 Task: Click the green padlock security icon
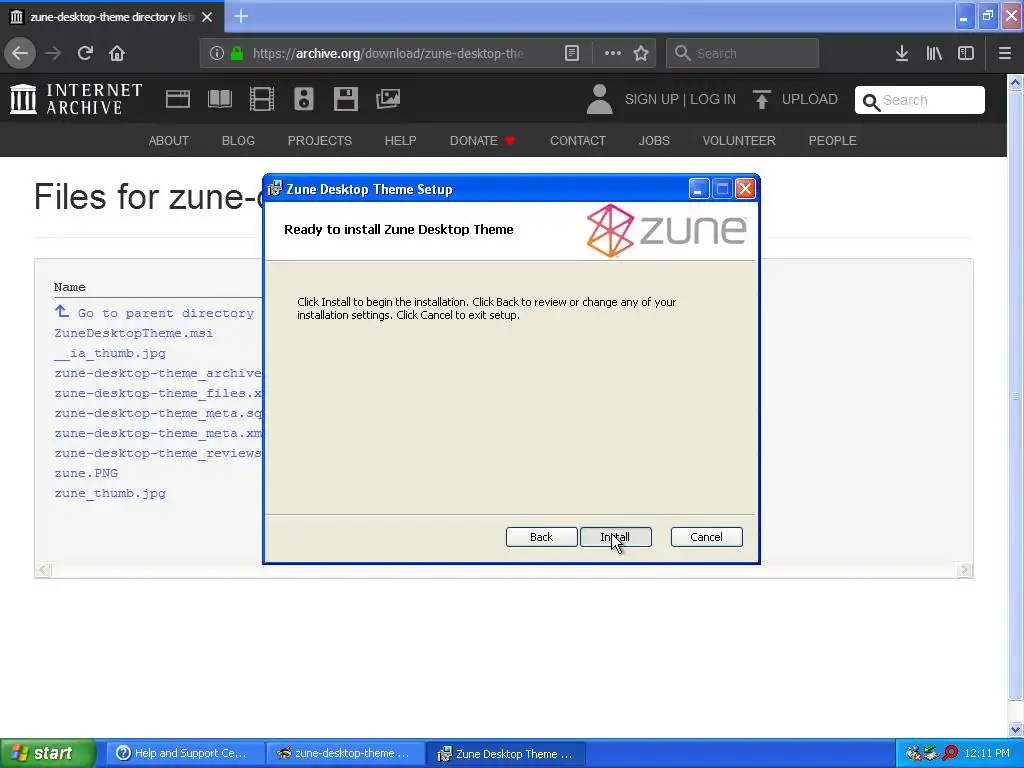236,54
